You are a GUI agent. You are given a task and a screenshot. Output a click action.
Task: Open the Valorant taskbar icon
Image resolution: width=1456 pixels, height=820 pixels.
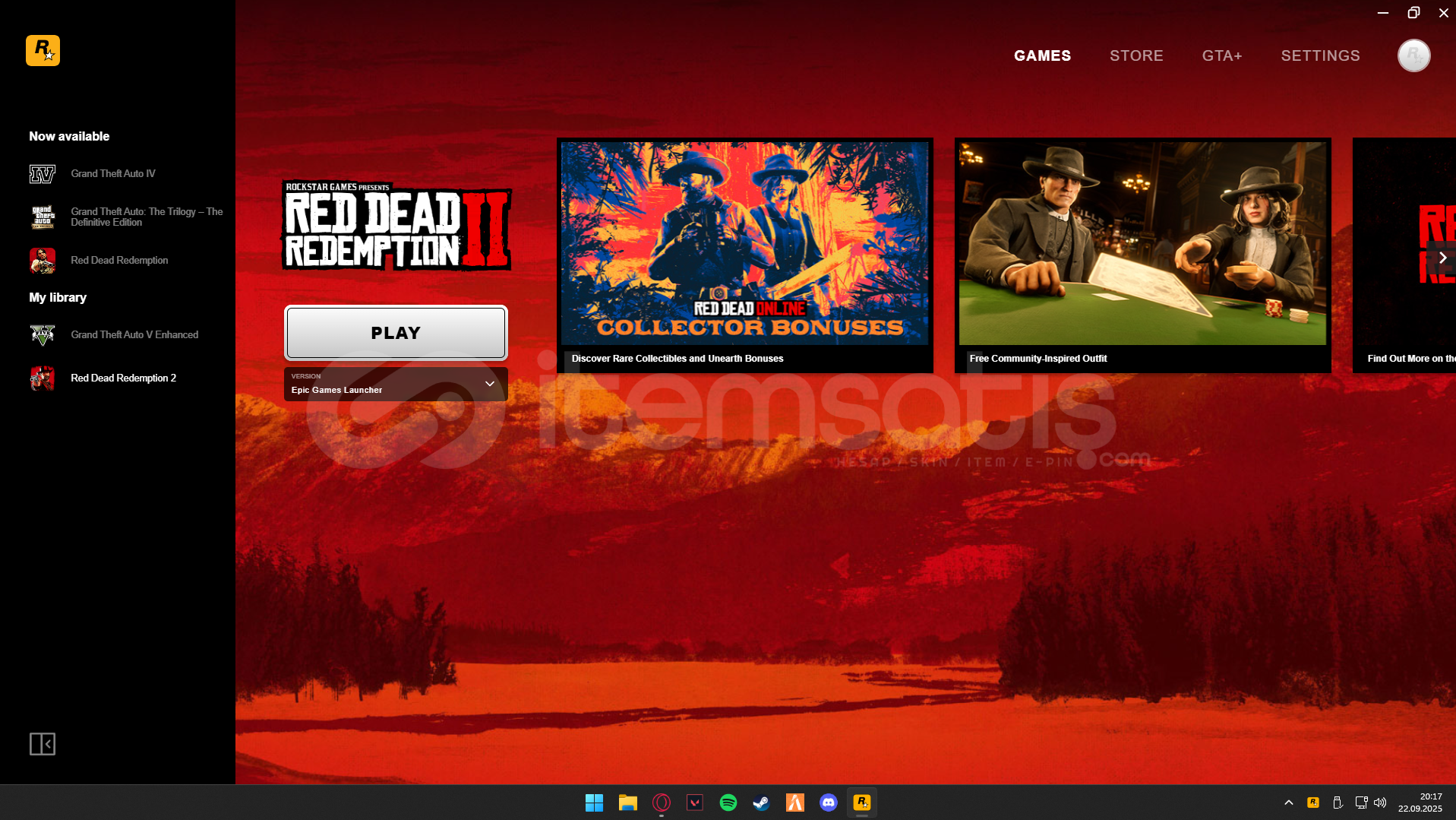pyautogui.click(x=695, y=803)
